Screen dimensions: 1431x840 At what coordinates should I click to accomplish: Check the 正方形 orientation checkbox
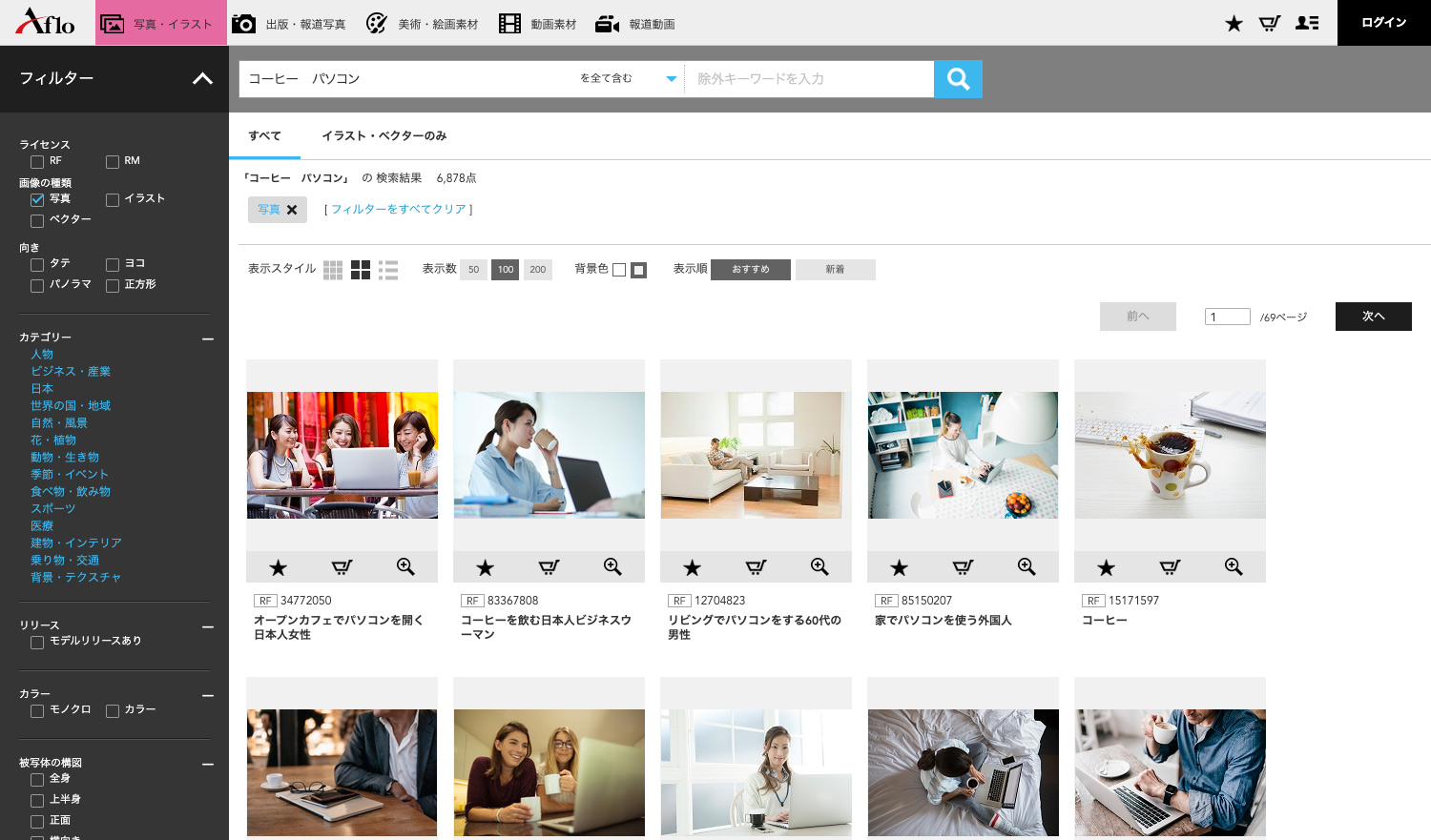pos(113,286)
